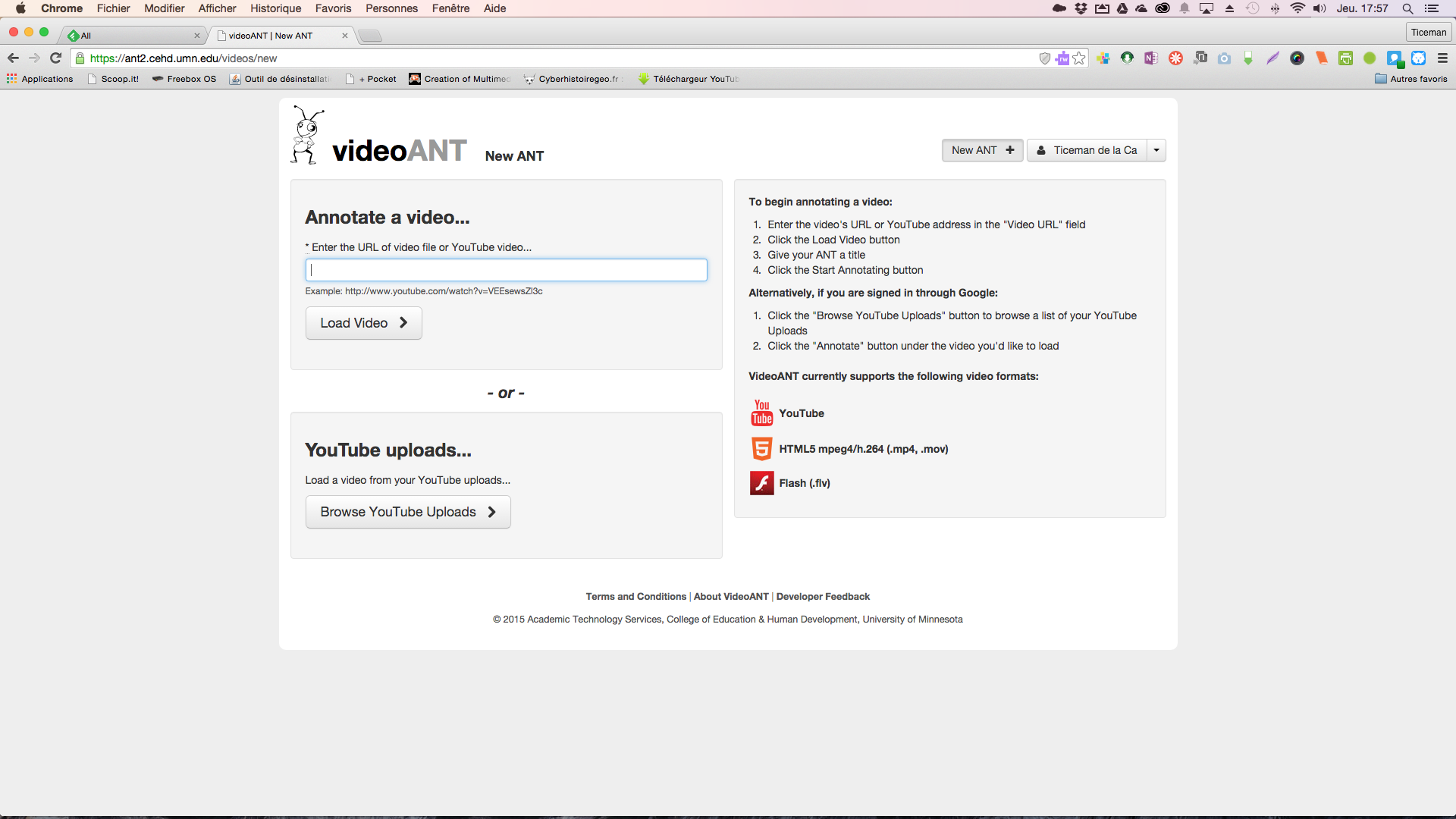The width and height of the screenshot is (1456, 819).
Task: Reload the current page
Action: click(x=55, y=58)
